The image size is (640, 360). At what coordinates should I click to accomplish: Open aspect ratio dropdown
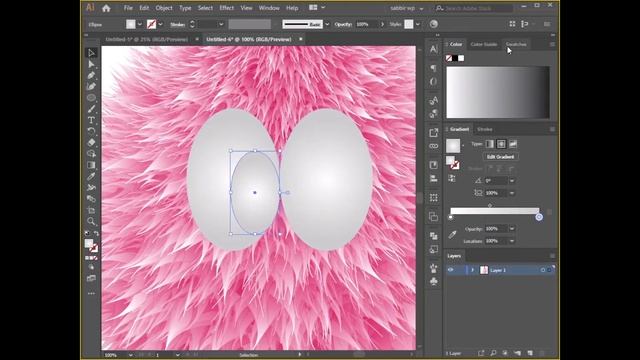tap(512, 193)
